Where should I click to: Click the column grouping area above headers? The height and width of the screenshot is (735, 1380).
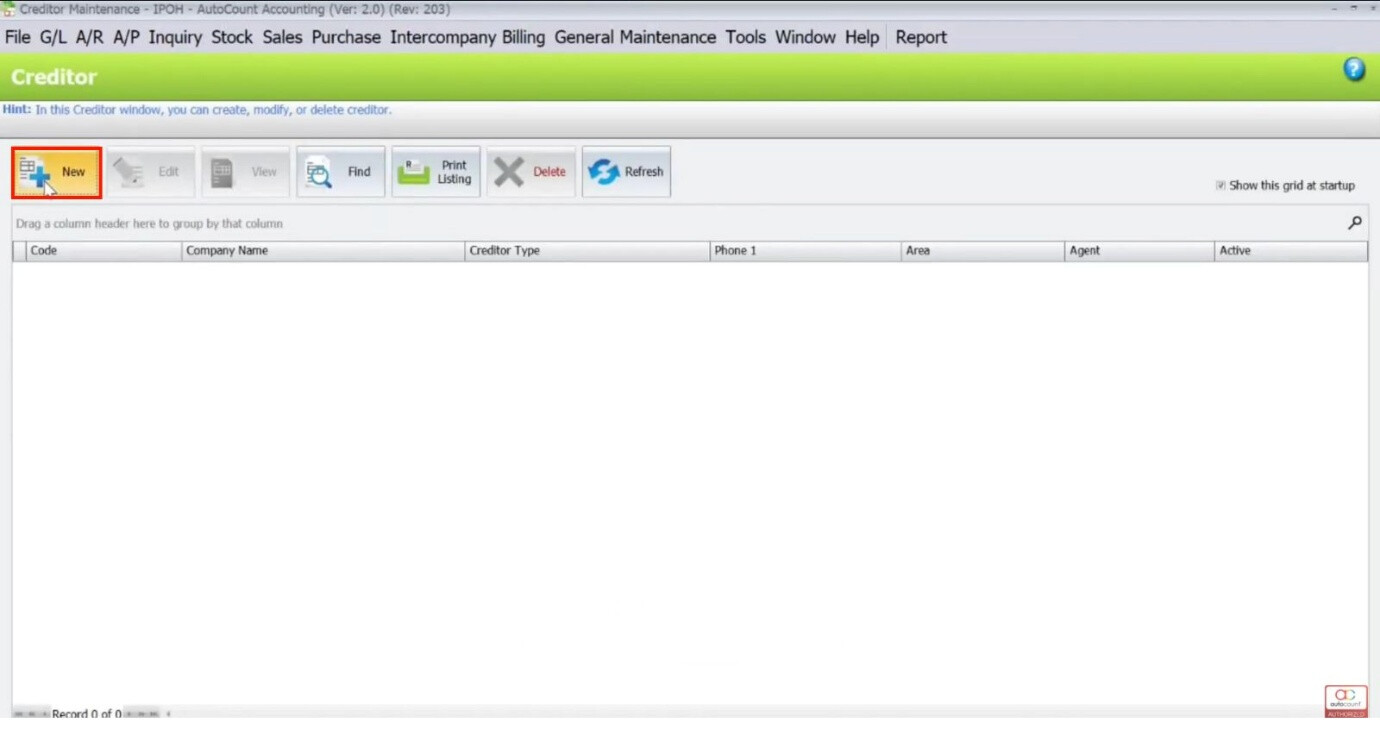click(150, 223)
